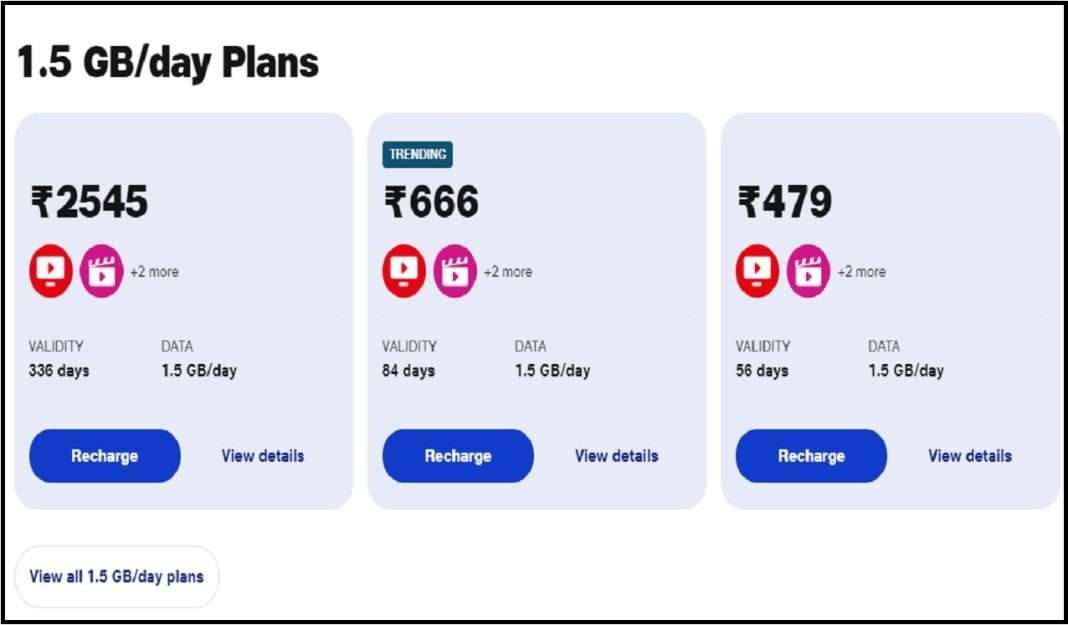Viewport: 1068px width, 625px height.
Task: Click Recharge on the ₹2545 plan
Action: pyautogui.click(x=105, y=455)
